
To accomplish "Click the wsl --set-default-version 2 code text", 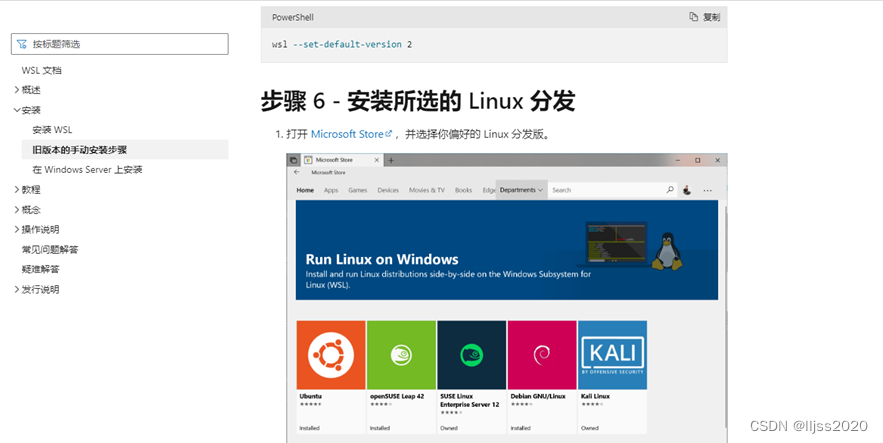I will (x=342, y=44).
